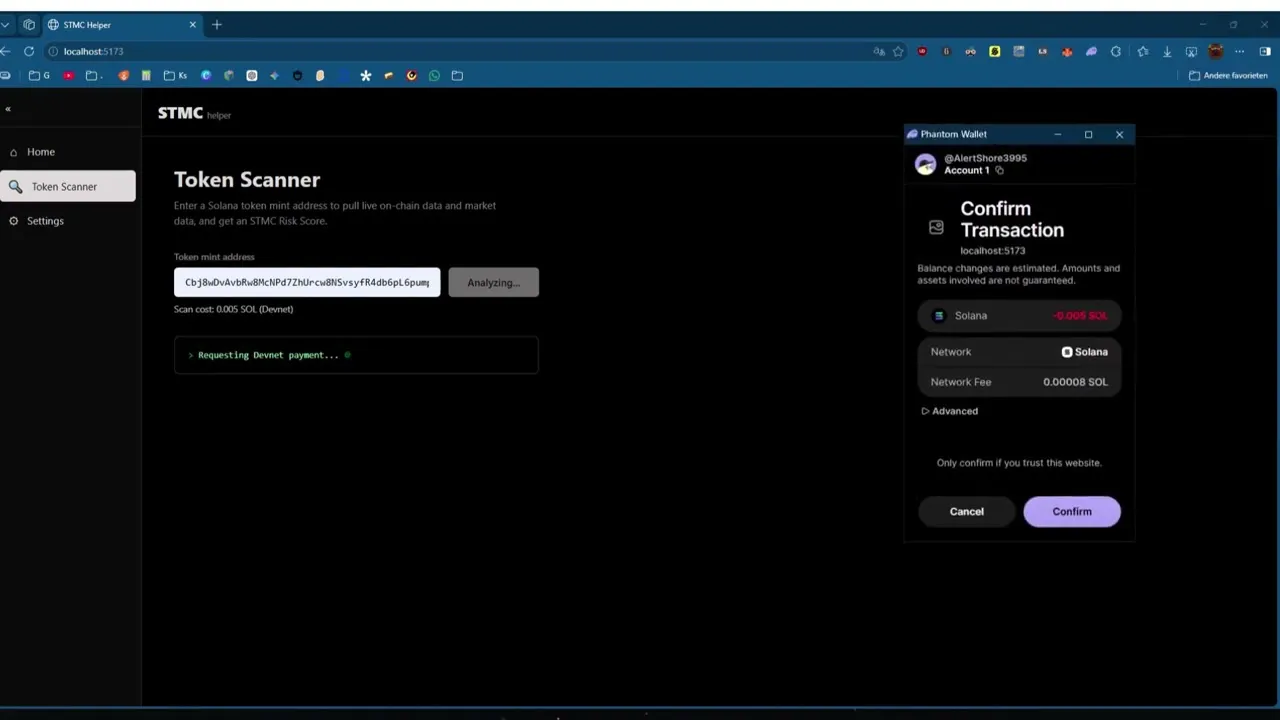Click the 'Requesting Devnet payment...' status line

268,355
